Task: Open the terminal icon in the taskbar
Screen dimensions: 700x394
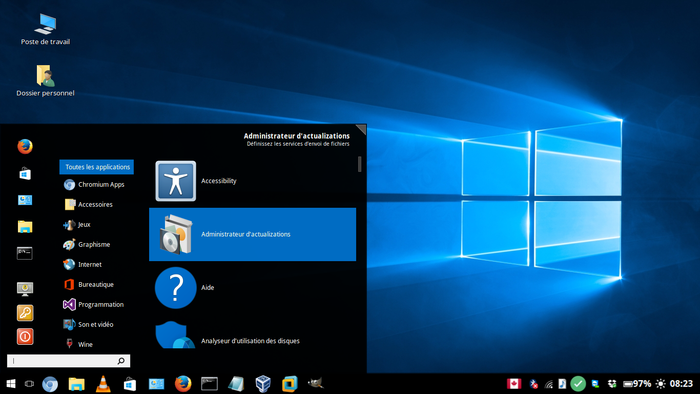Action: click(x=209, y=384)
